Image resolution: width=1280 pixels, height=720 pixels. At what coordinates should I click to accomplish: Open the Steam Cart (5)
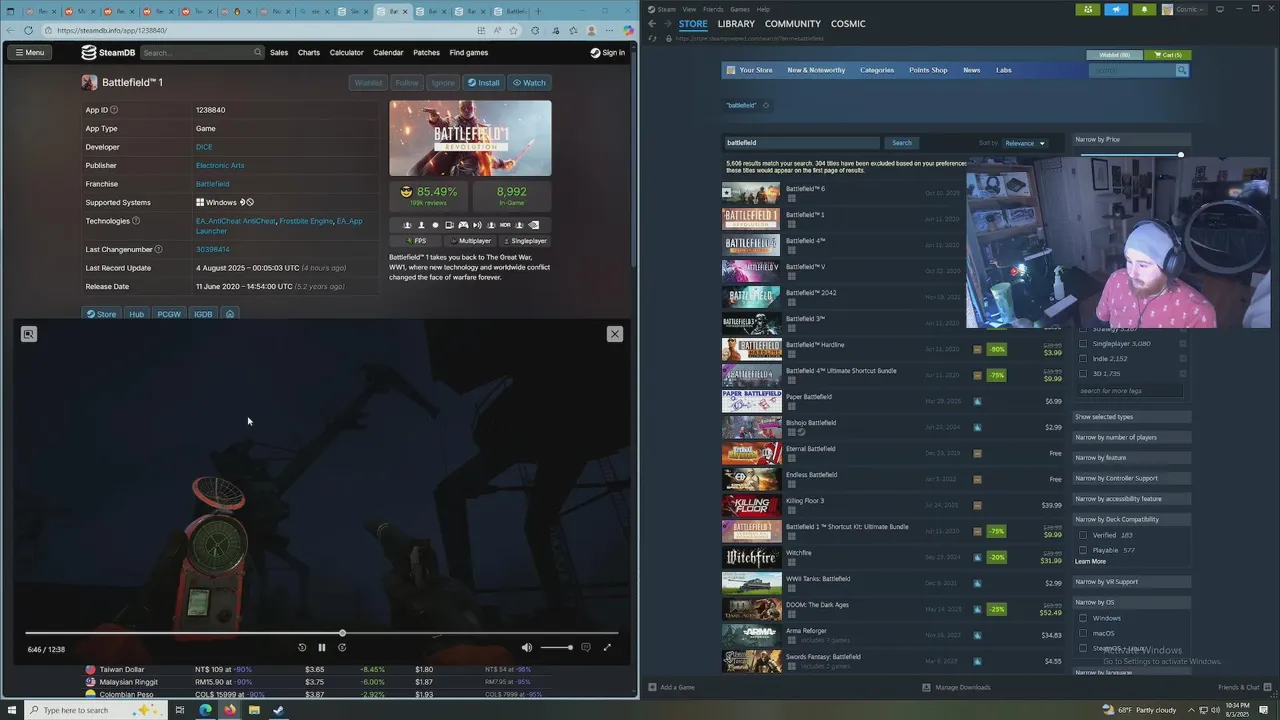[x=1167, y=55]
